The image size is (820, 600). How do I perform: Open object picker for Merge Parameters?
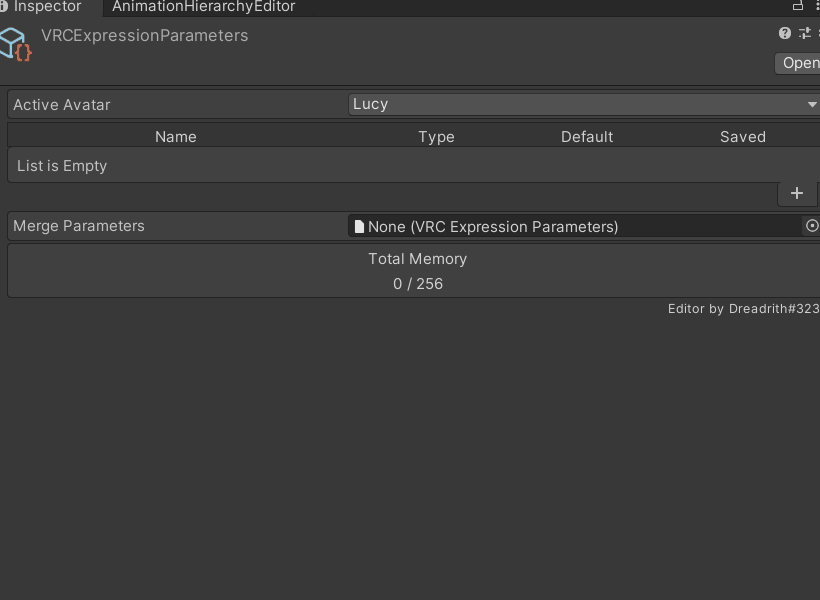tap(812, 226)
